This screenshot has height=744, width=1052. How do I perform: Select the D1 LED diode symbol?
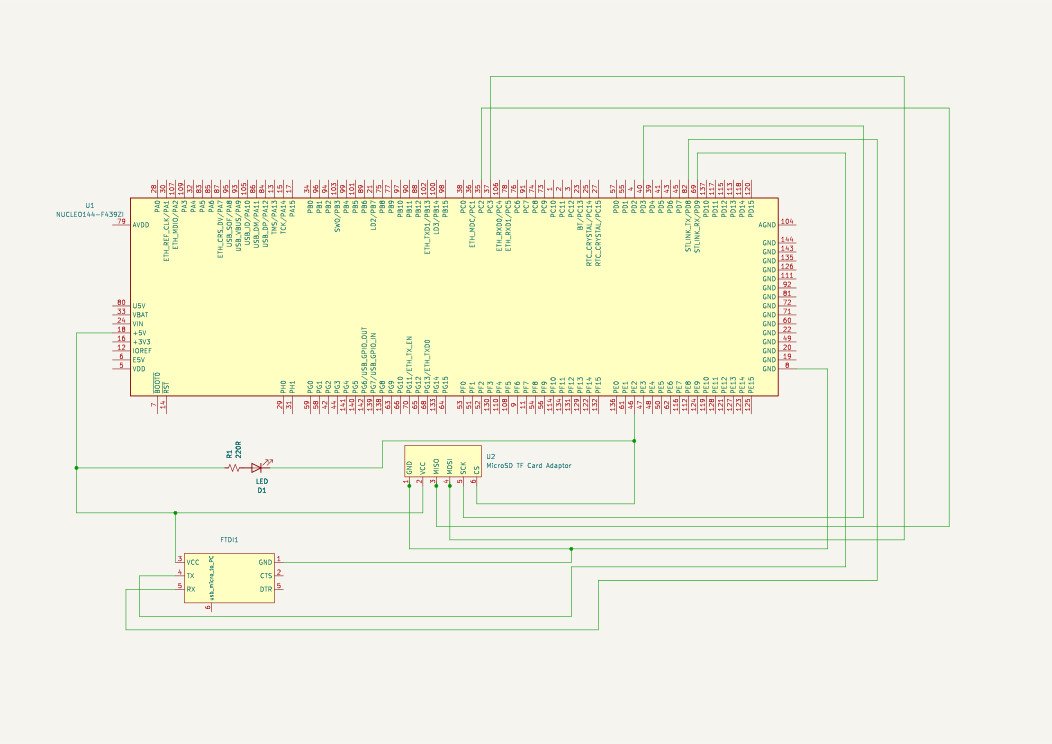point(259,467)
